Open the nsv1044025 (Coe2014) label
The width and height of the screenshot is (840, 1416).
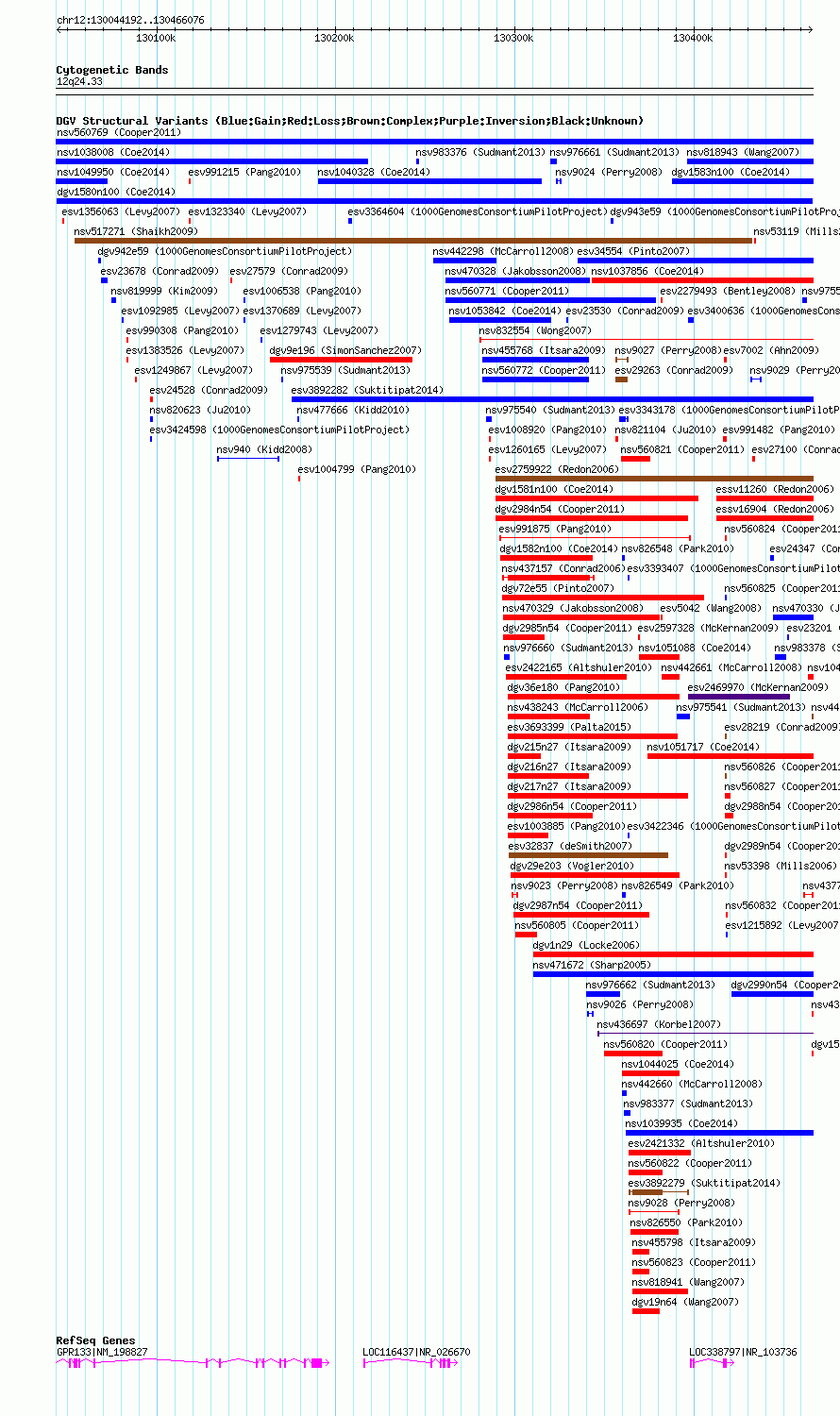(x=679, y=1064)
